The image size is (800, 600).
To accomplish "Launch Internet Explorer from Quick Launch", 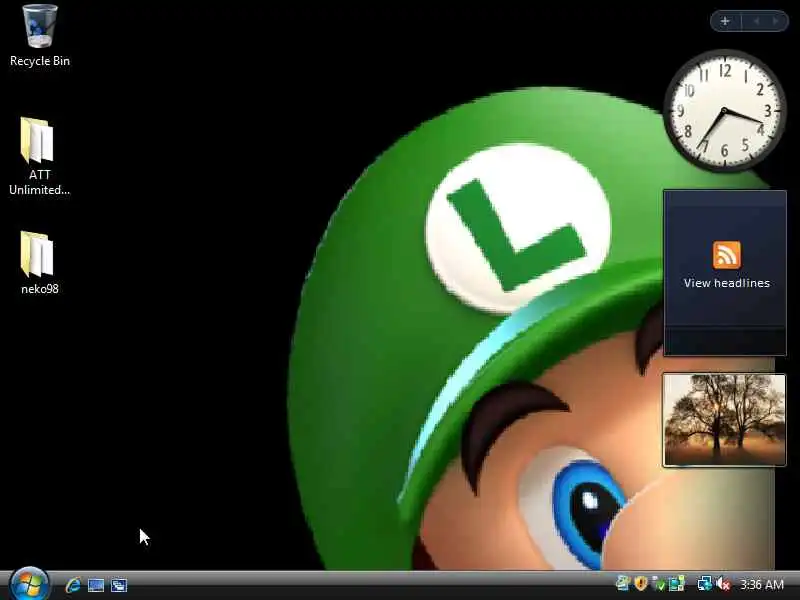I will pos(73,585).
